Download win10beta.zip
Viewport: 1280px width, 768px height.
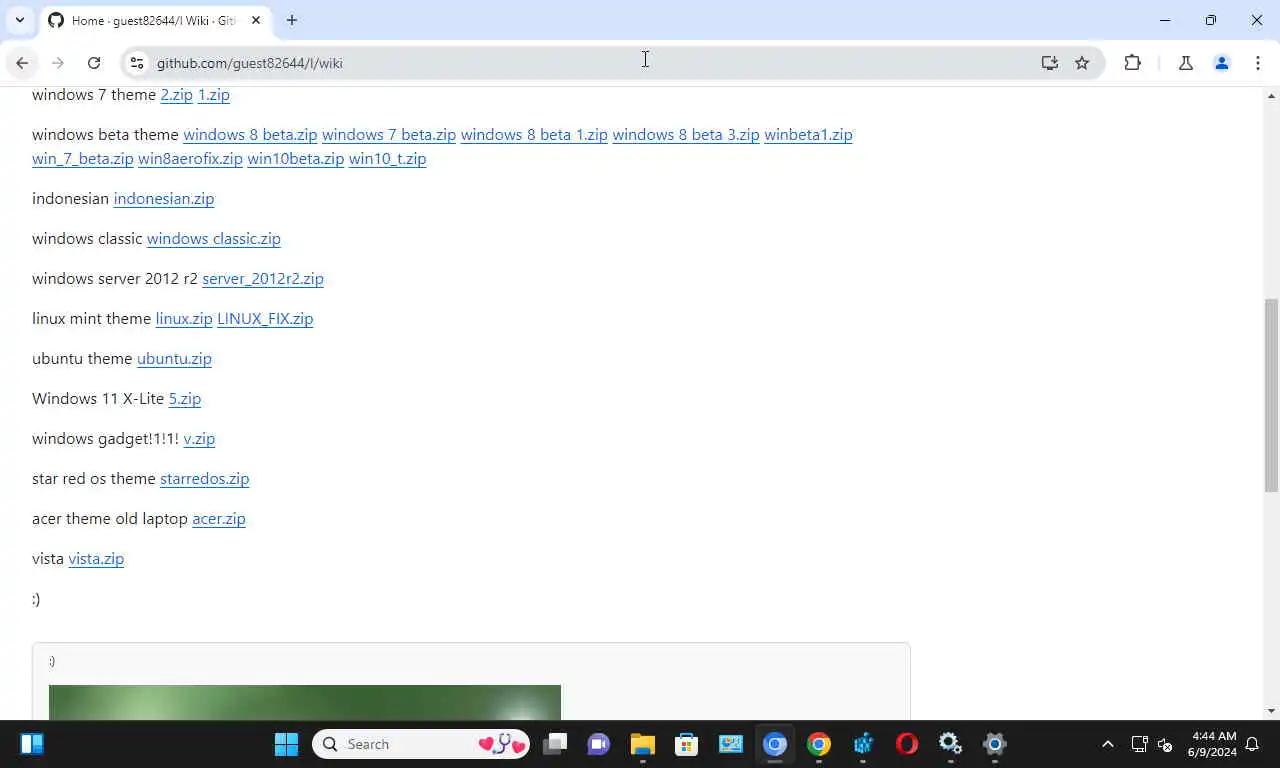point(296,159)
